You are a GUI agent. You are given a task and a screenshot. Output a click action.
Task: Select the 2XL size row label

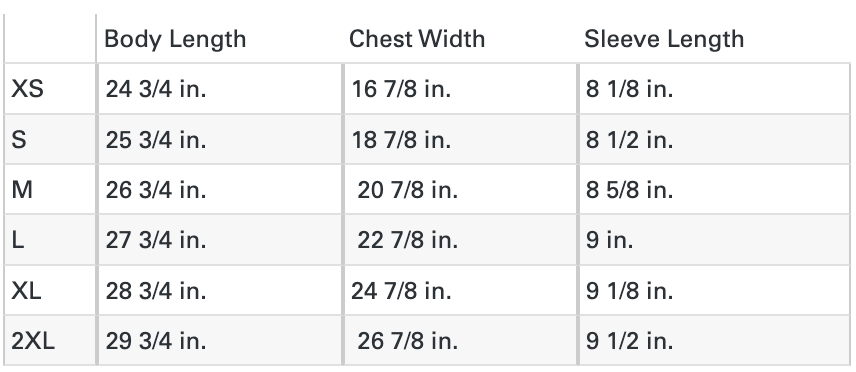point(33,341)
